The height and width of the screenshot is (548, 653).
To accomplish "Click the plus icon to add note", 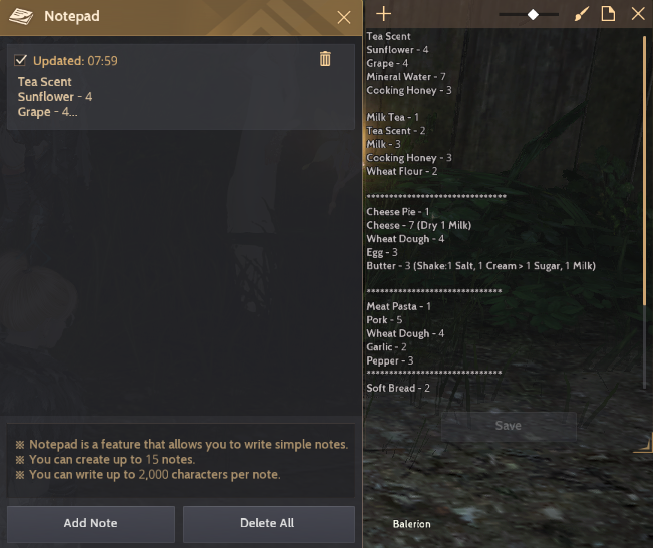I will tap(383, 14).
